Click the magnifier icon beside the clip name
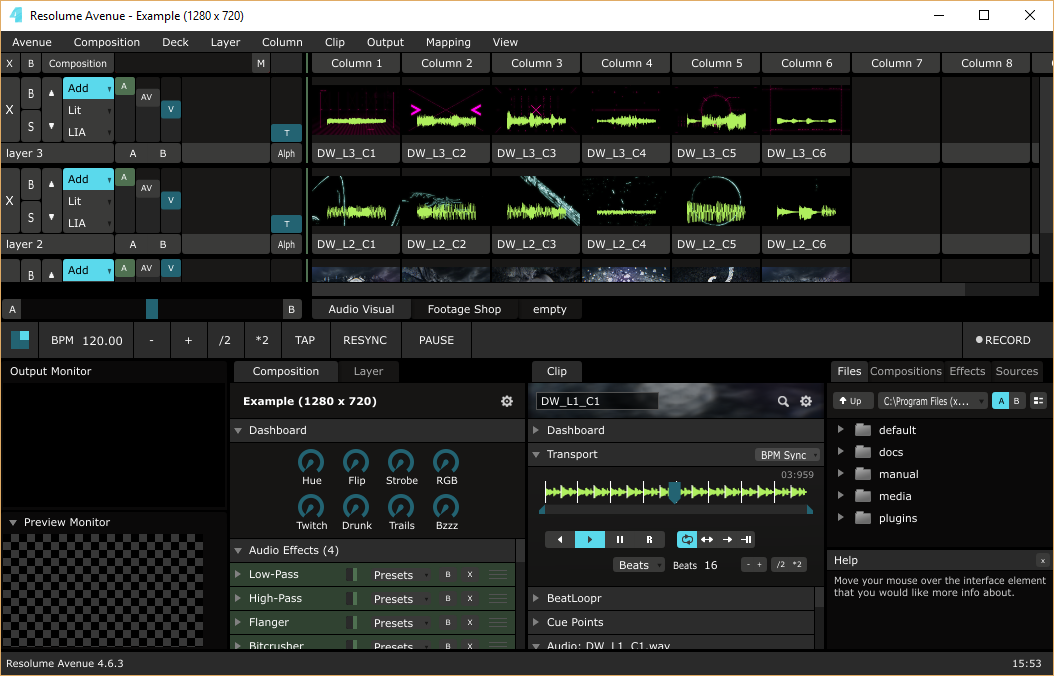The width and height of the screenshot is (1054, 676). pos(783,401)
